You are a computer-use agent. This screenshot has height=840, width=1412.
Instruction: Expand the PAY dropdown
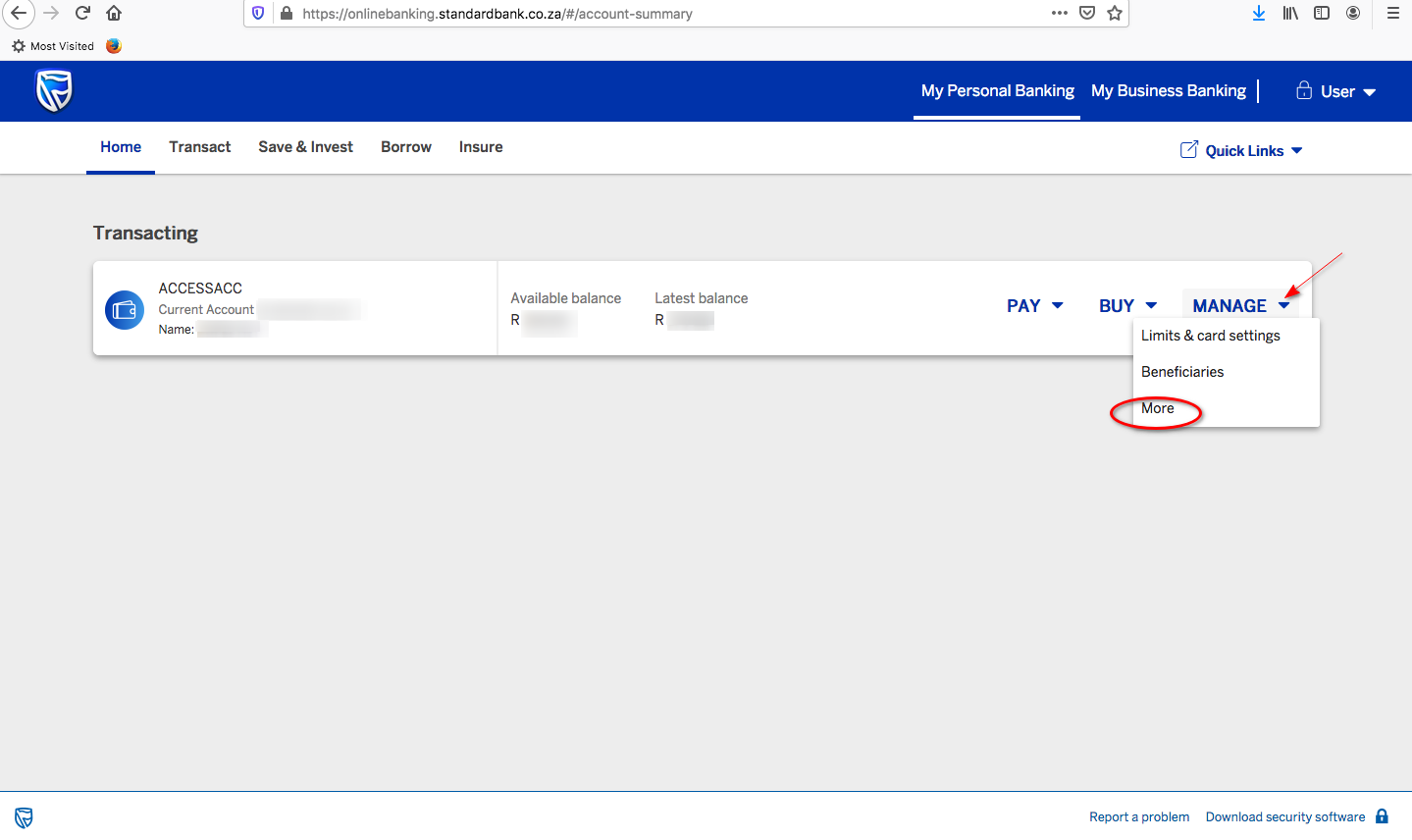click(x=1034, y=306)
